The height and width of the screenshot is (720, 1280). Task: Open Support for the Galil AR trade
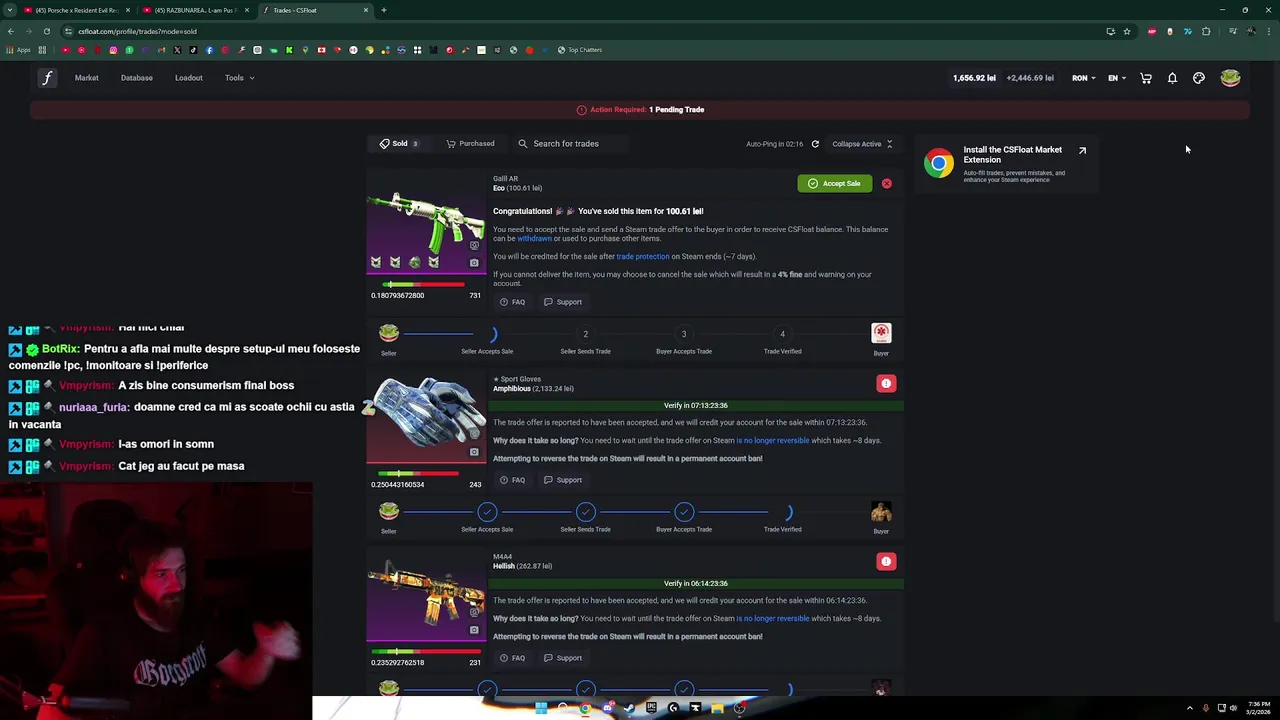coord(563,302)
